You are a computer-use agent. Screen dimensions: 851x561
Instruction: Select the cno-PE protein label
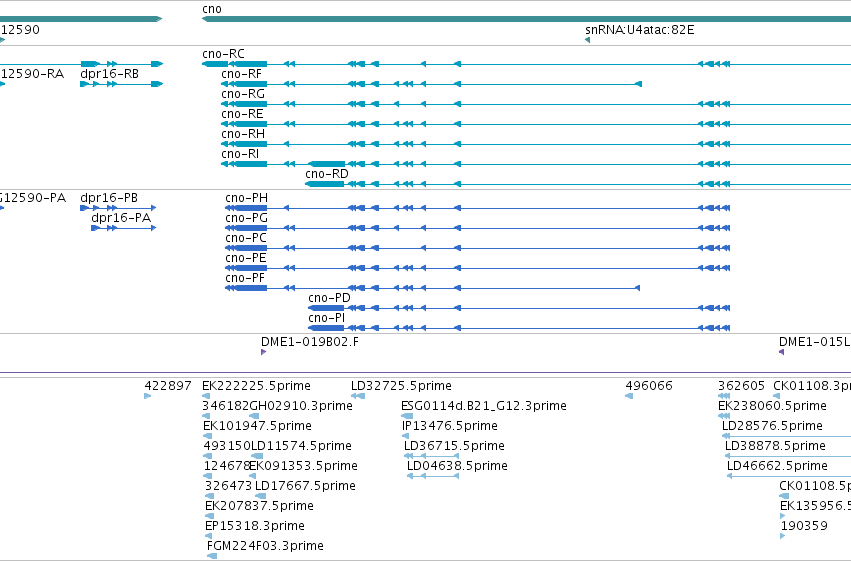point(246,258)
